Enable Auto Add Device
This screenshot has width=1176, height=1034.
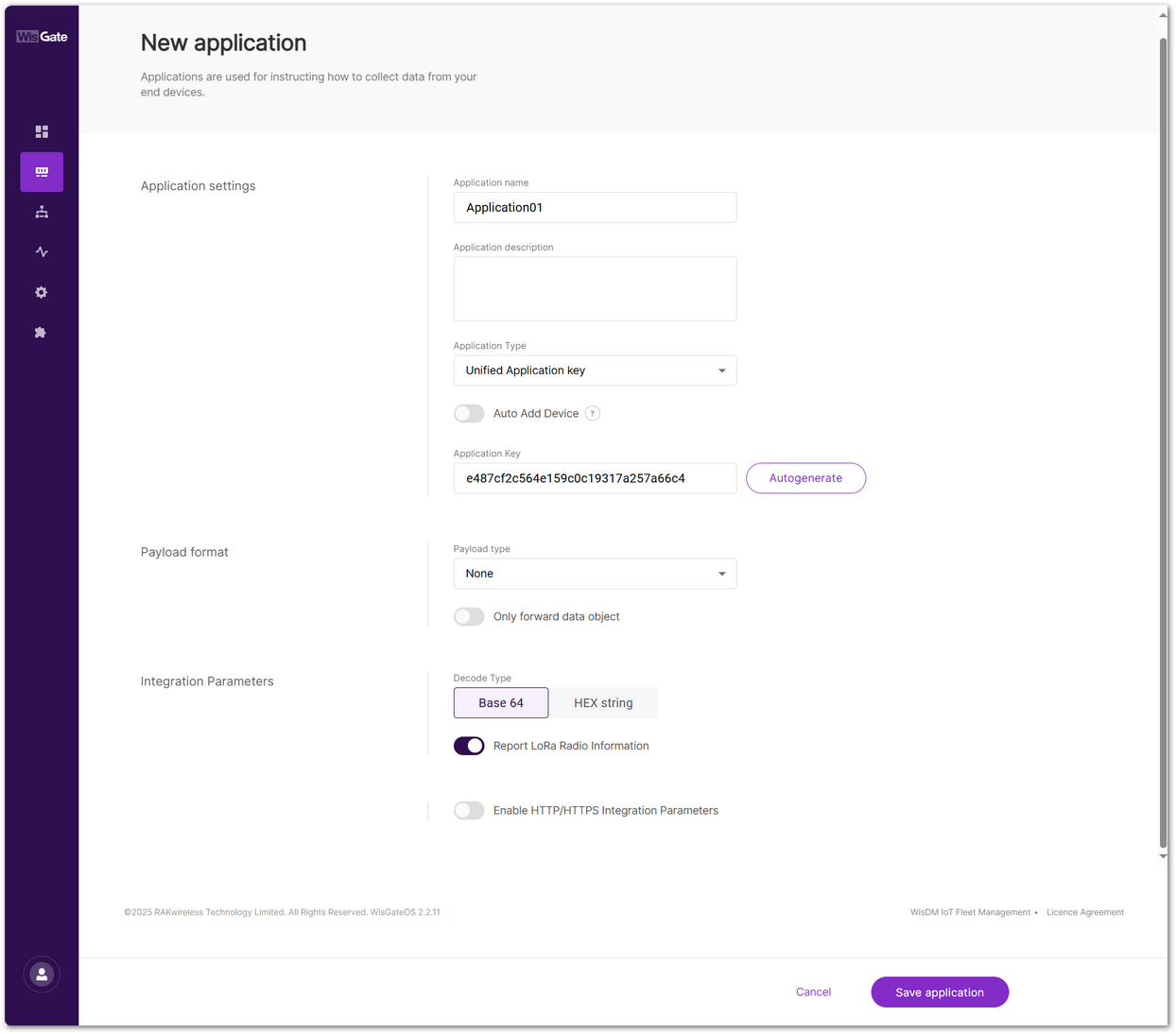(x=469, y=413)
